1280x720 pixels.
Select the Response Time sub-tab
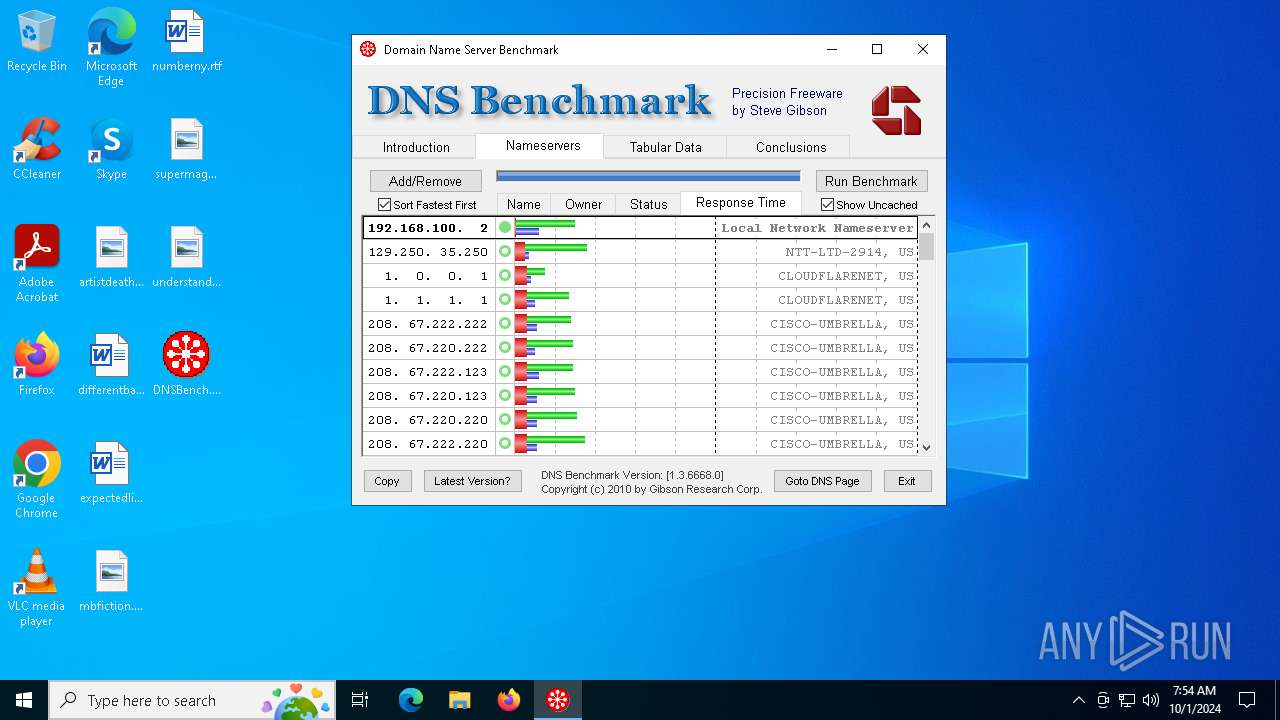(x=741, y=202)
